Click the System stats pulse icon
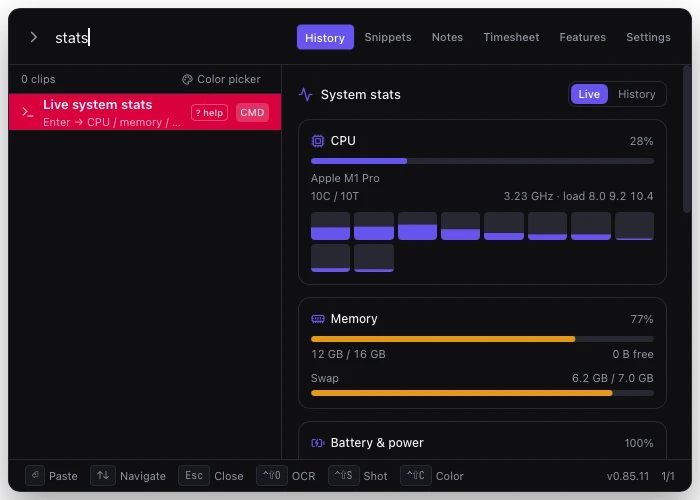 (305, 95)
